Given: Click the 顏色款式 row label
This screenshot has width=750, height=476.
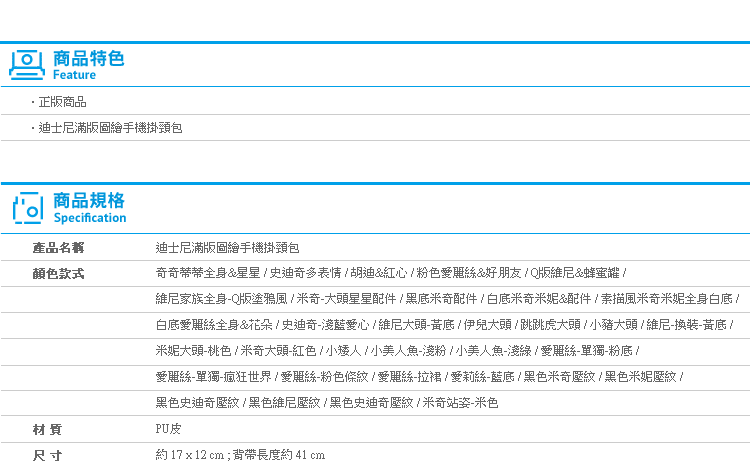Looking at the screenshot, I should [x=58, y=274].
